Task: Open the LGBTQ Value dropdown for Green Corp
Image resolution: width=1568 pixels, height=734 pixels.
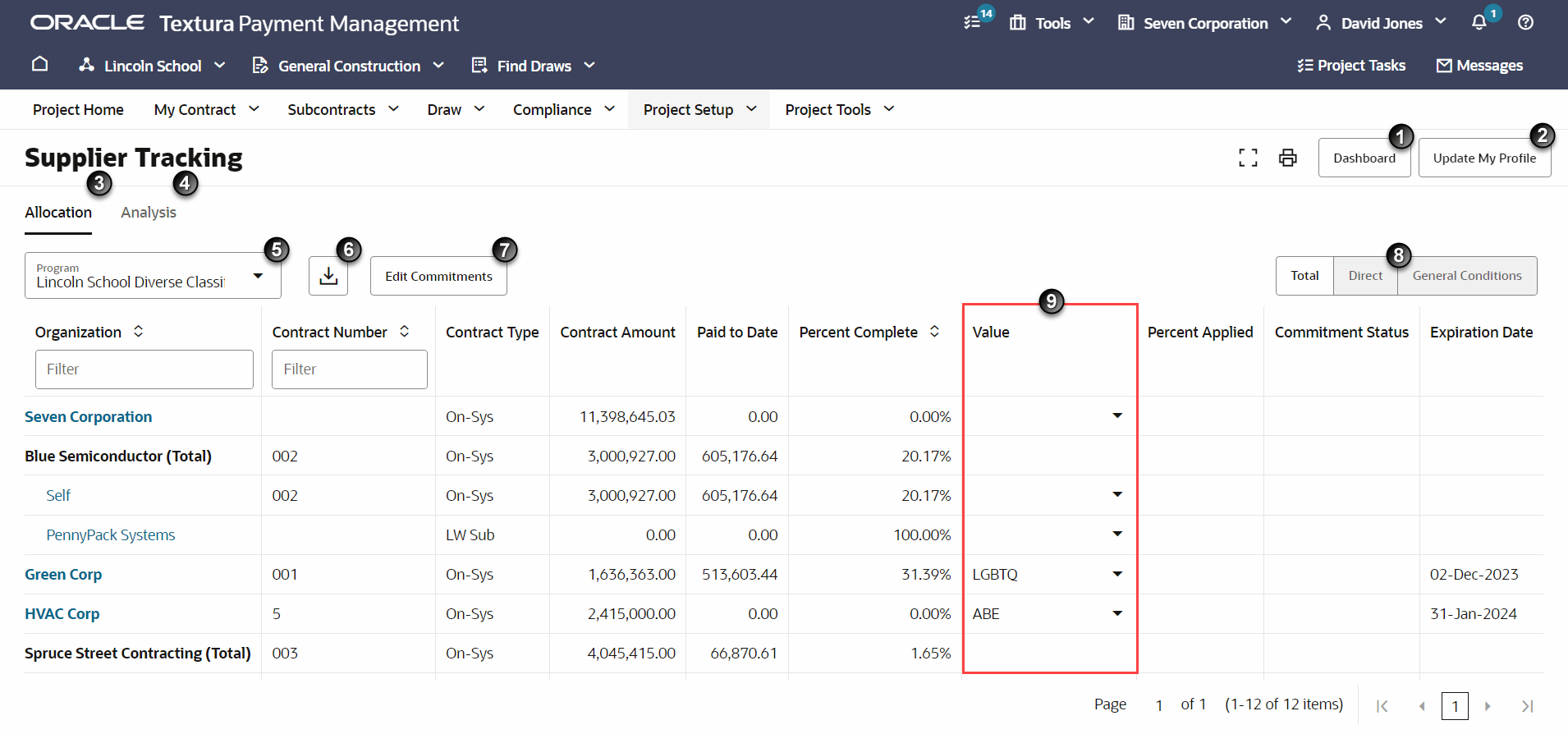Action: (1117, 574)
